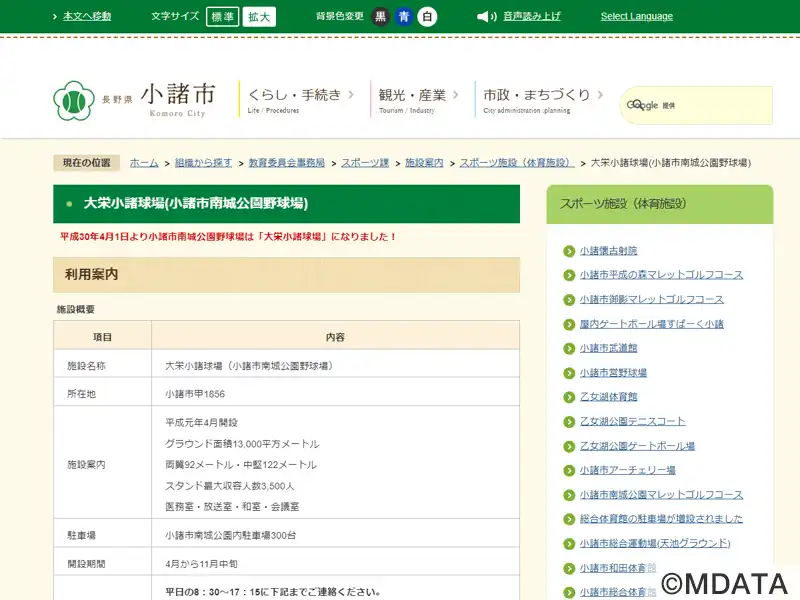Image resolution: width=800 pixels, height=600 pixels.
Task: Switch background color to blue (青)
Action: point(404,16)
